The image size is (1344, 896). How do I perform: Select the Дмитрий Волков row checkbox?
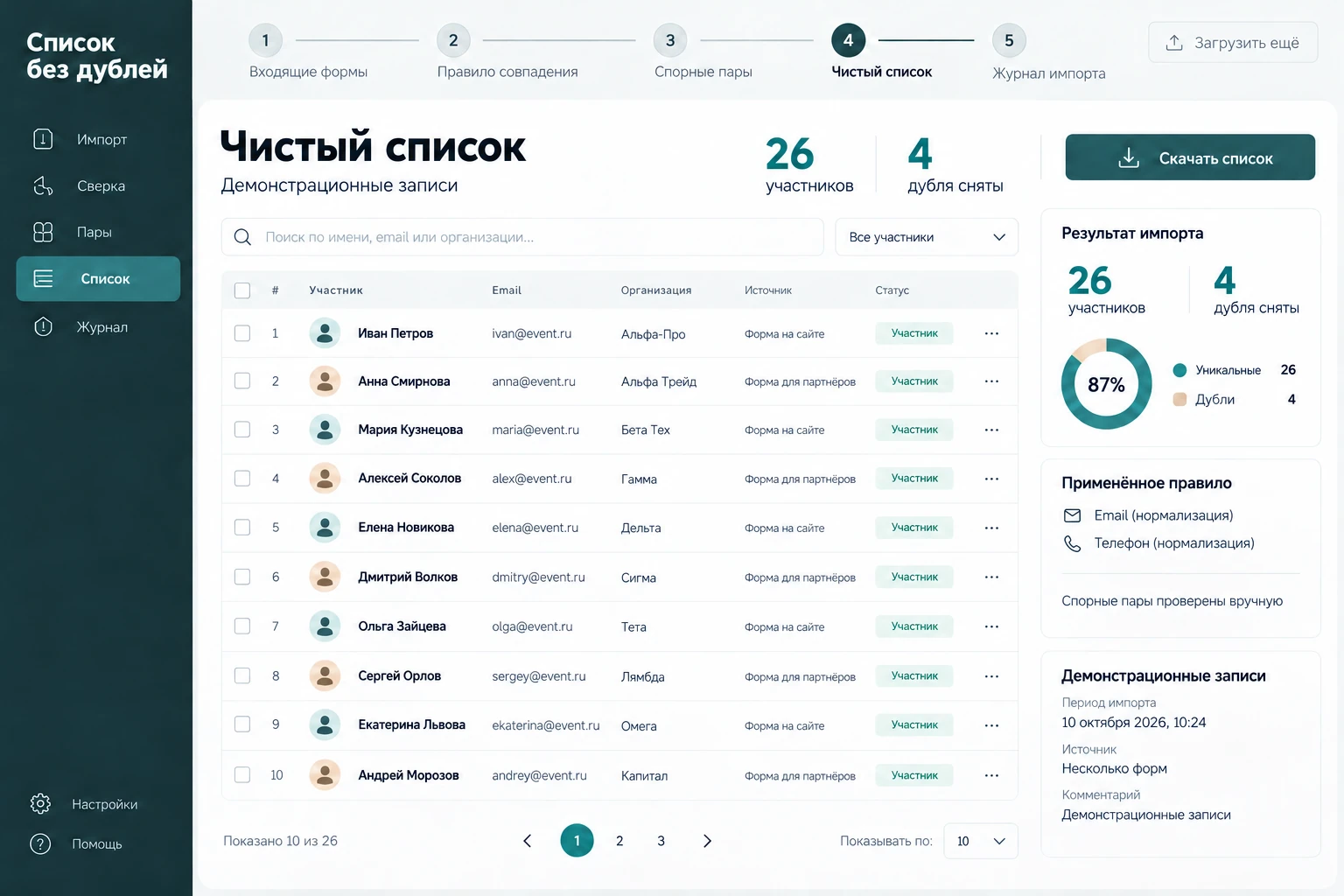point(242,577)
